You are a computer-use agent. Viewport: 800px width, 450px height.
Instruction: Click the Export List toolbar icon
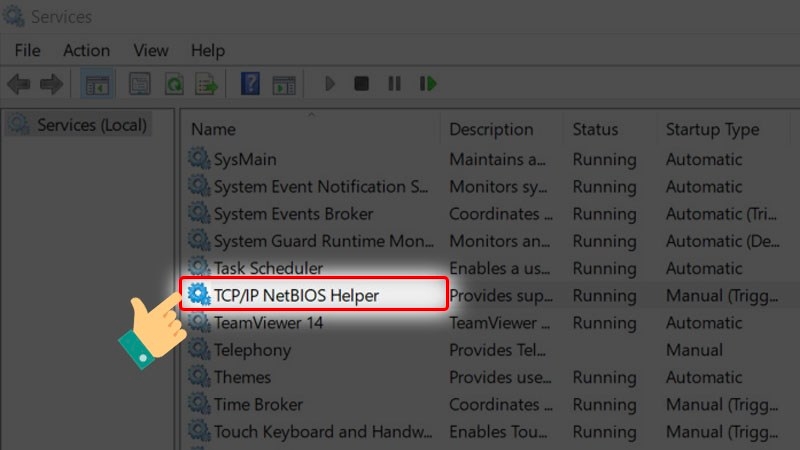[206, 85]
